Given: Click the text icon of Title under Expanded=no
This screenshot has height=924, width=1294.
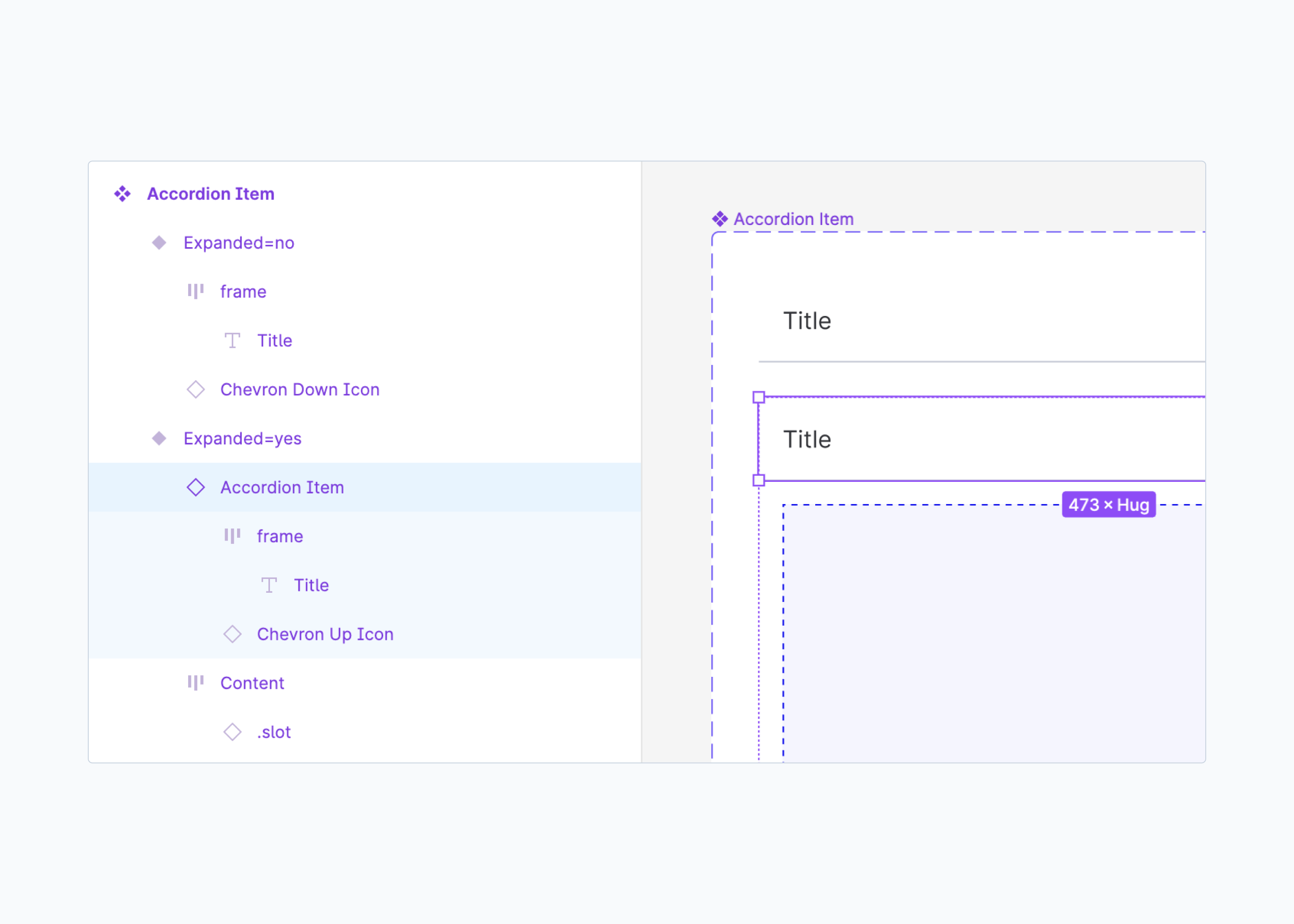Looking at the screenshot, I should coord(232,340).
